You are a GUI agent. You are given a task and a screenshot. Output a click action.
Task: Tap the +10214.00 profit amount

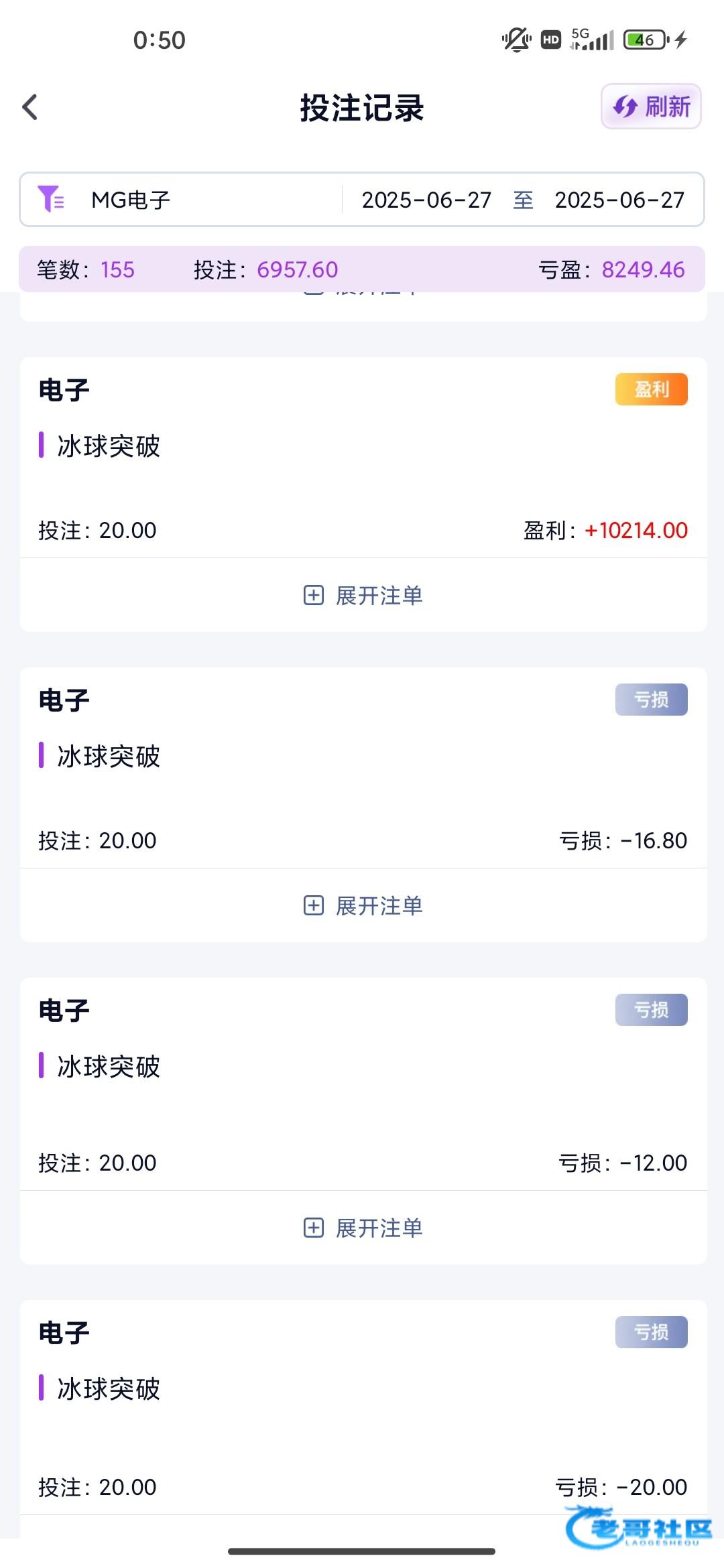(x=636, y=531)
